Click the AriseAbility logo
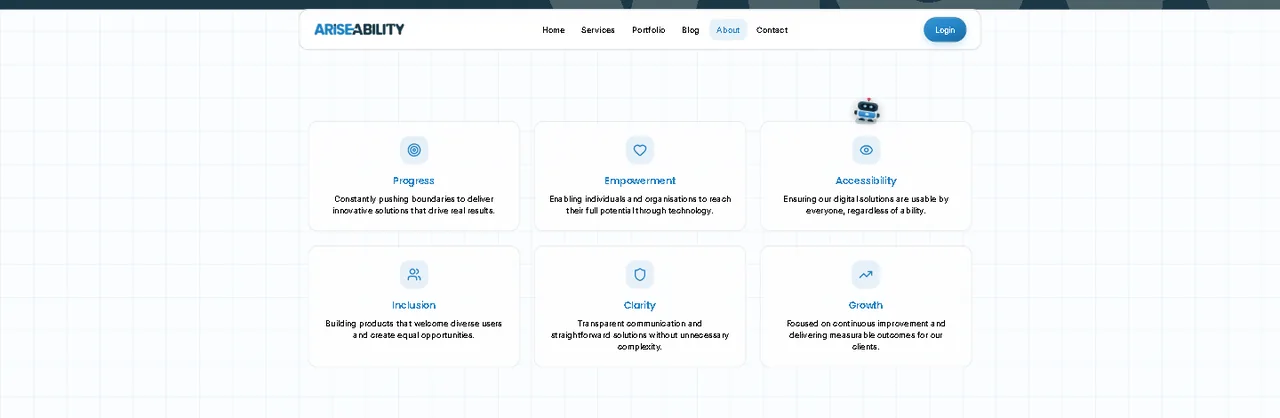The height and width of the screenshot is (418, 1280). (x=359, y=30)
